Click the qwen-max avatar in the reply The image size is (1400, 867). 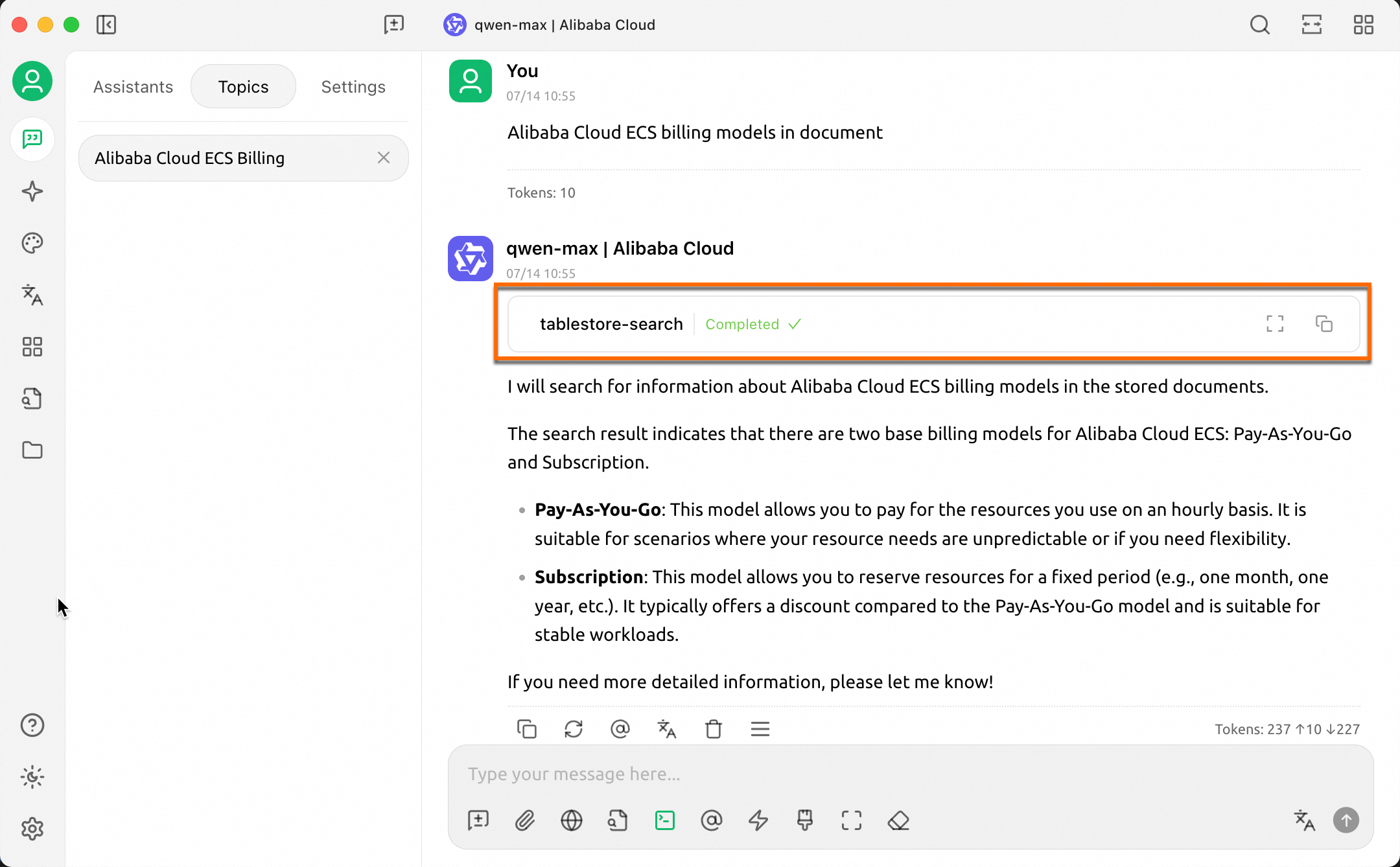tap(471, 259)
